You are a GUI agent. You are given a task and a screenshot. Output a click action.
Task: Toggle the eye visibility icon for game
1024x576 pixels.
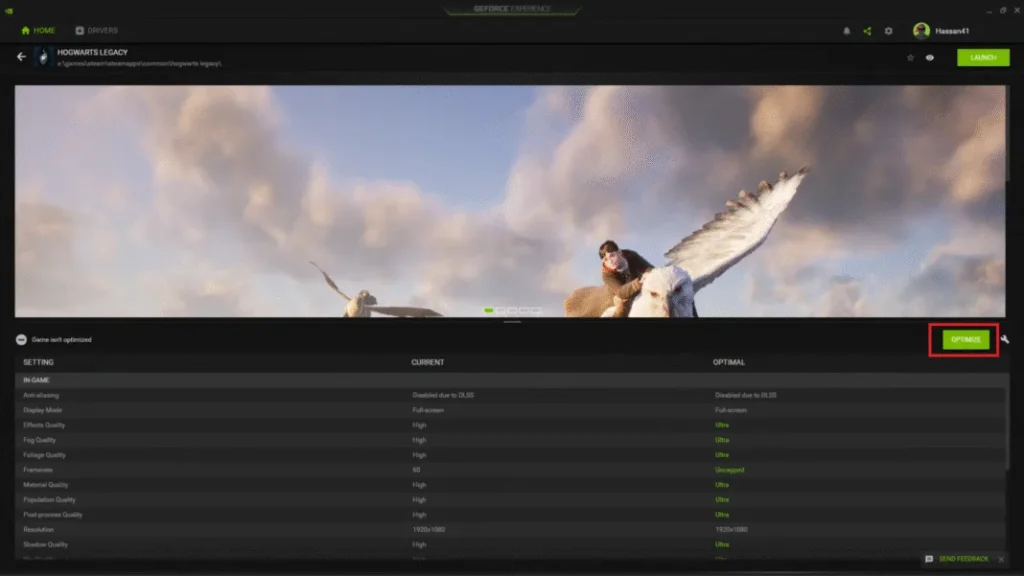pos(930,58)
